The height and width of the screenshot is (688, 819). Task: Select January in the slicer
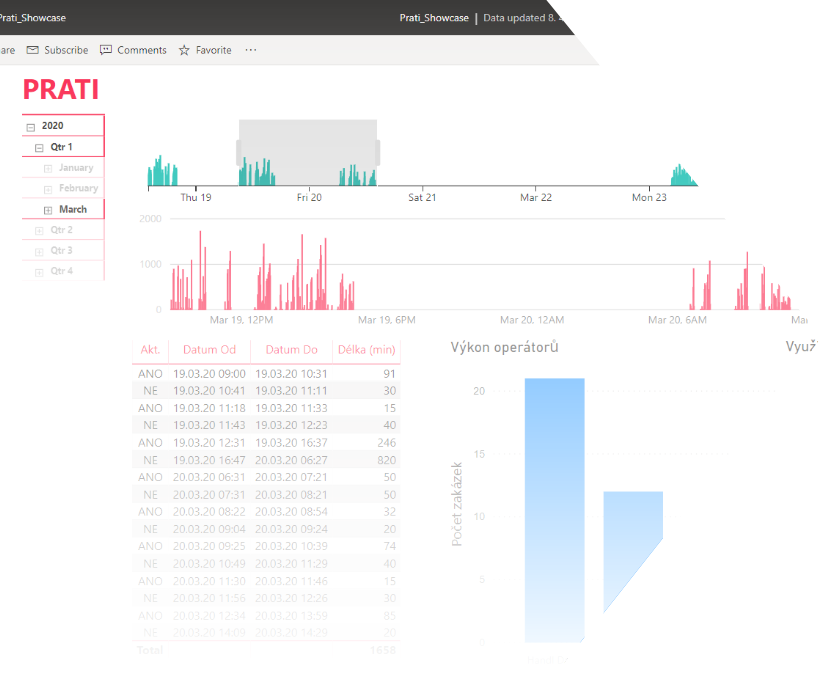[x=76, y=168]
